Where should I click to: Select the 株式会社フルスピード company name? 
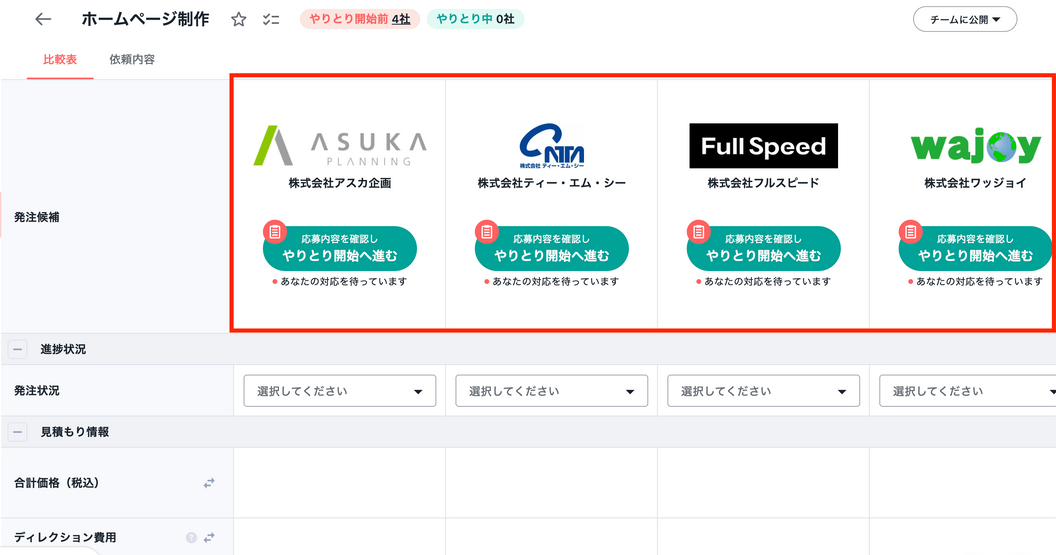tap(764, 183)
